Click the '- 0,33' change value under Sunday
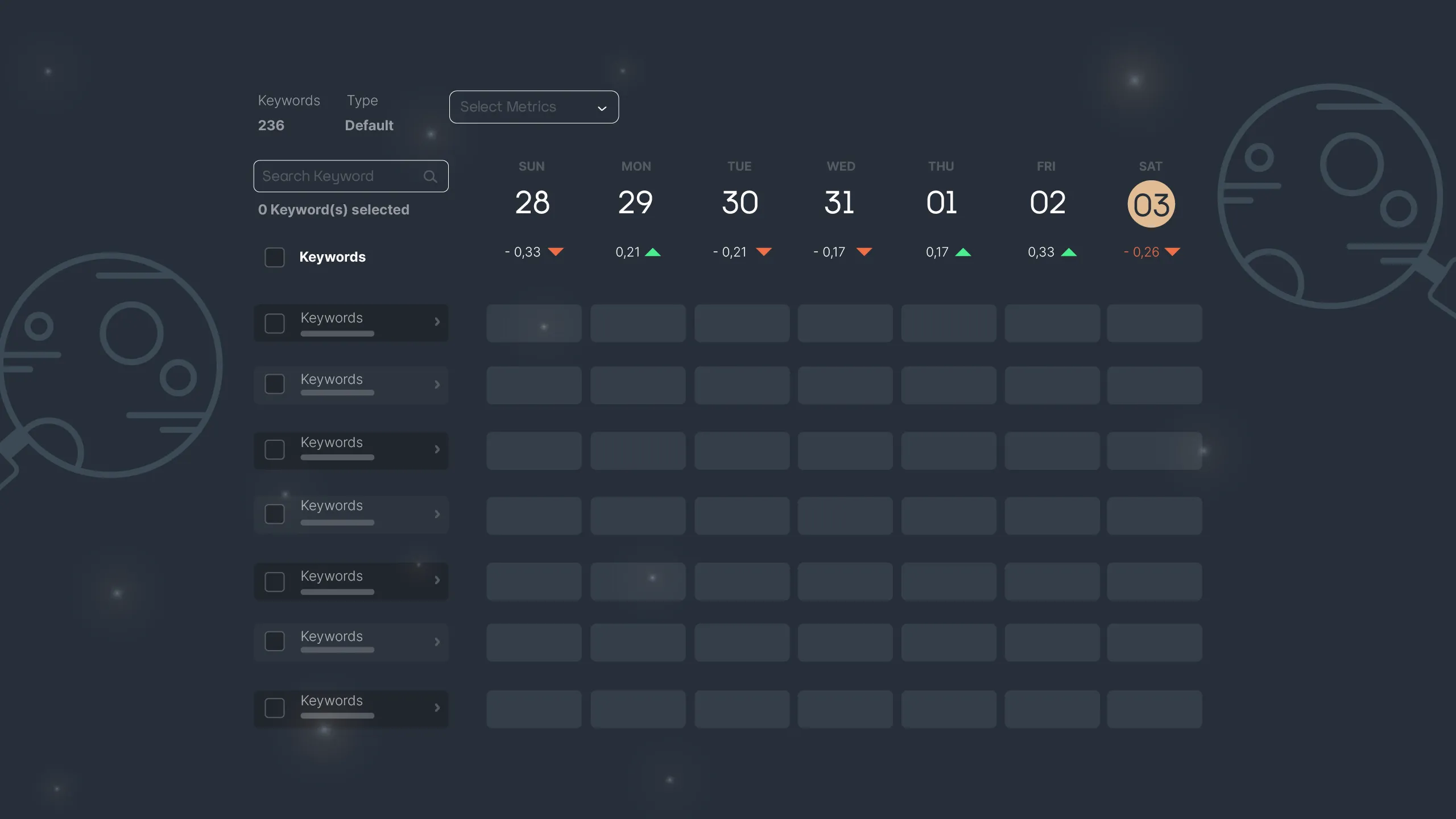The width and height of the screenshot is (1456, 819). [x=523, y=252]
